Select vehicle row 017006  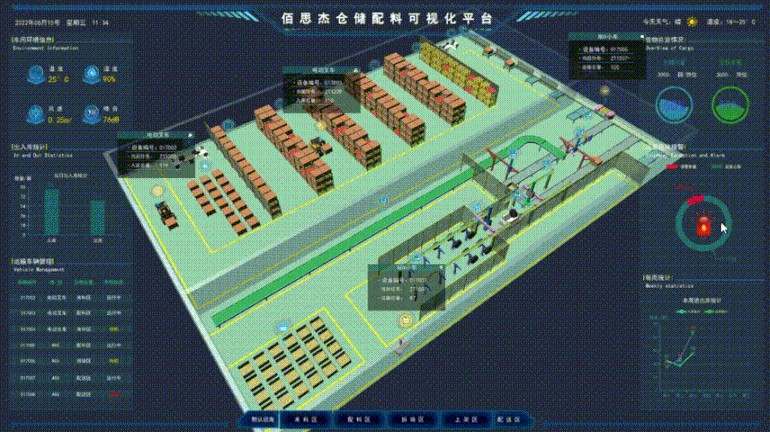tap(70, 361)
